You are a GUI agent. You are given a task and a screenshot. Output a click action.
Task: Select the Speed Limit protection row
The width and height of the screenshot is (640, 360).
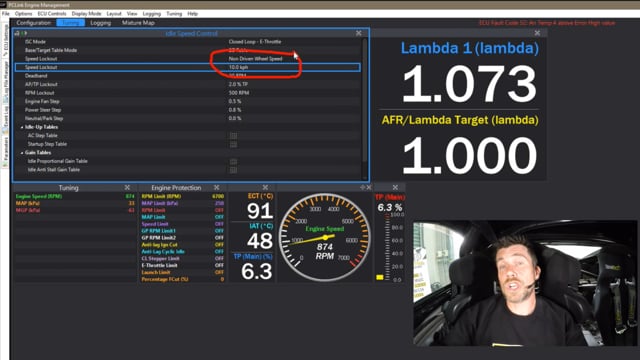pos(182,224)
